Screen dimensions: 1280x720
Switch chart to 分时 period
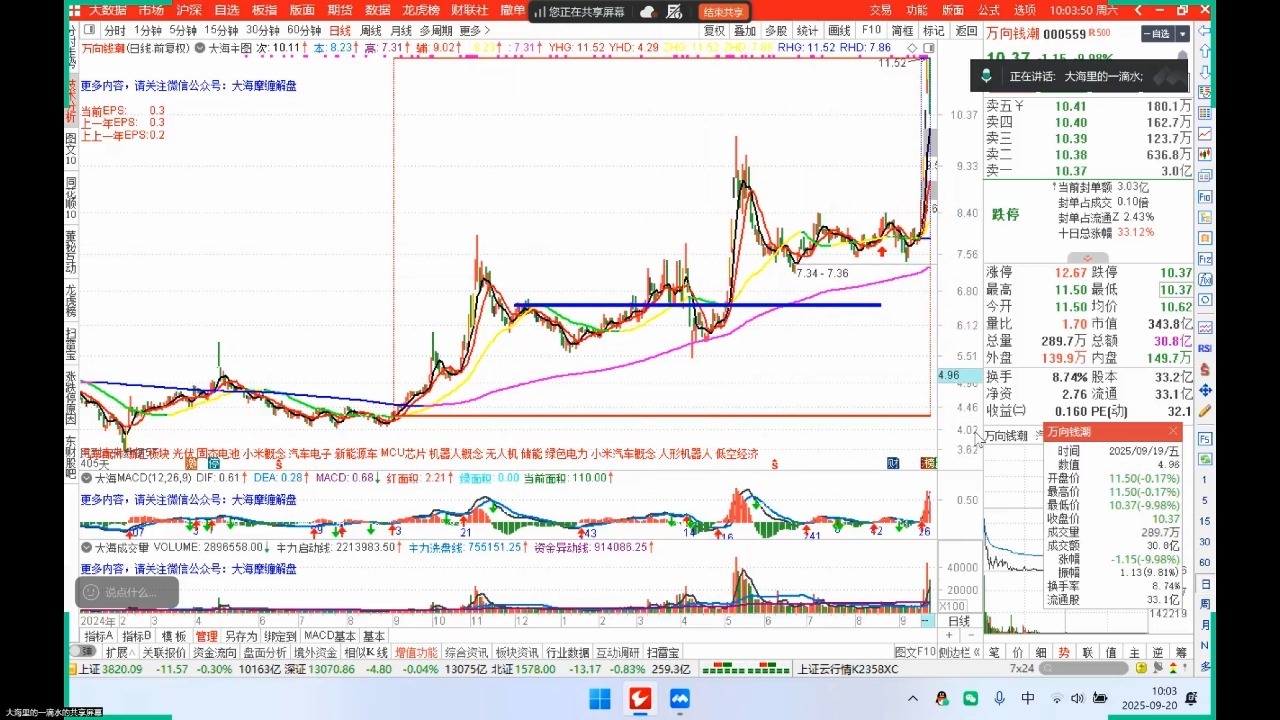pos(115,31)
